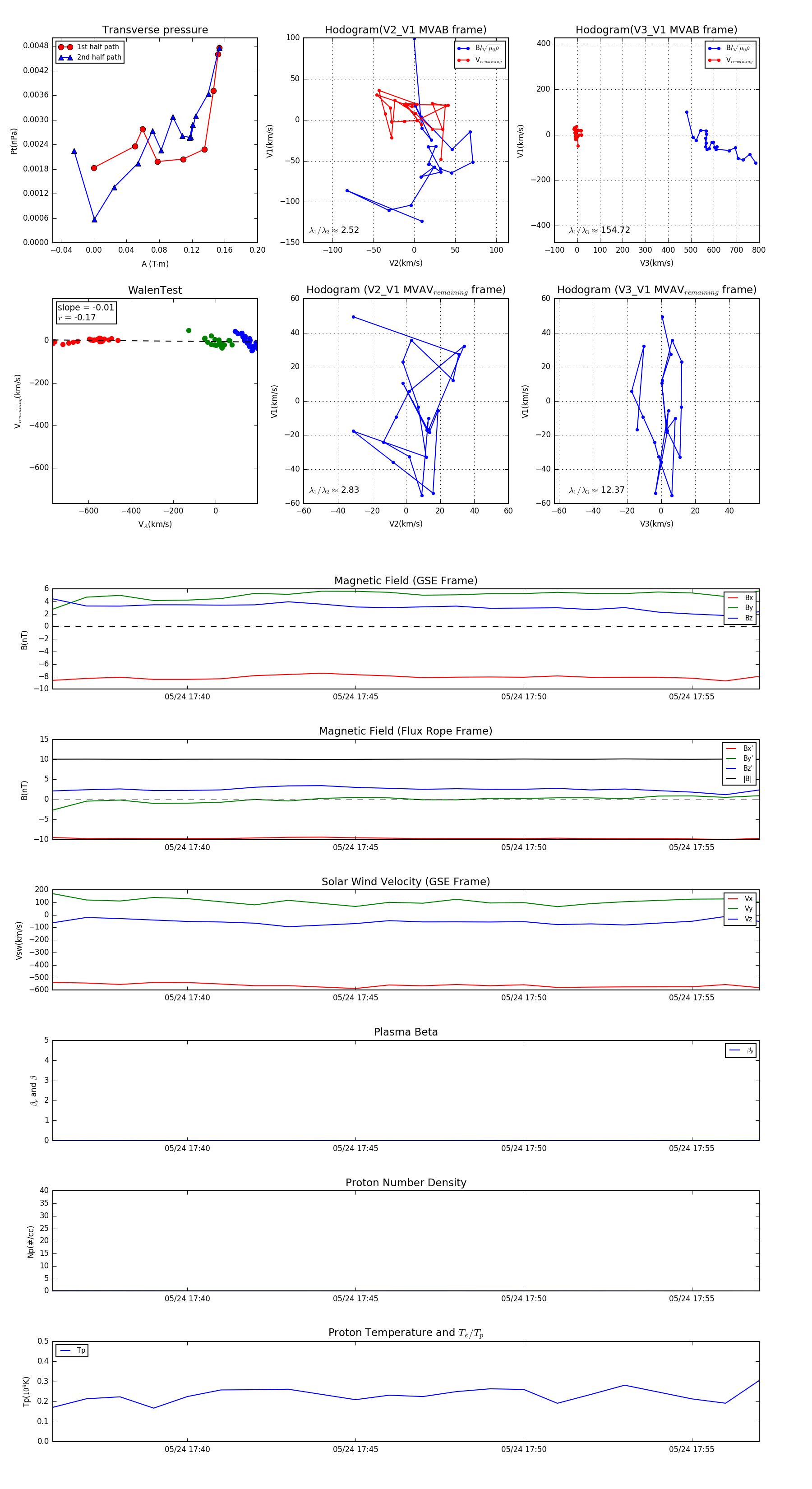812x1489 pixels.
Task: Click the 'Vsw(km/s)' y-axis label
Action: (19, 940)
